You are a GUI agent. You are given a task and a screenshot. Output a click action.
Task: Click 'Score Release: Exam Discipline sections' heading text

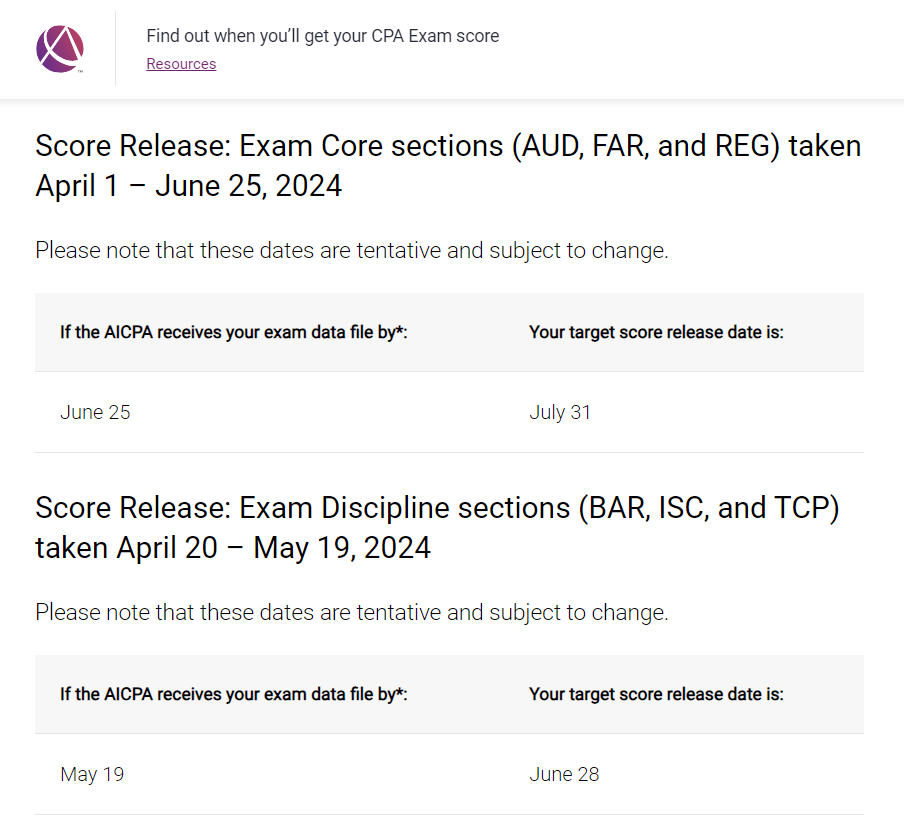303,508
